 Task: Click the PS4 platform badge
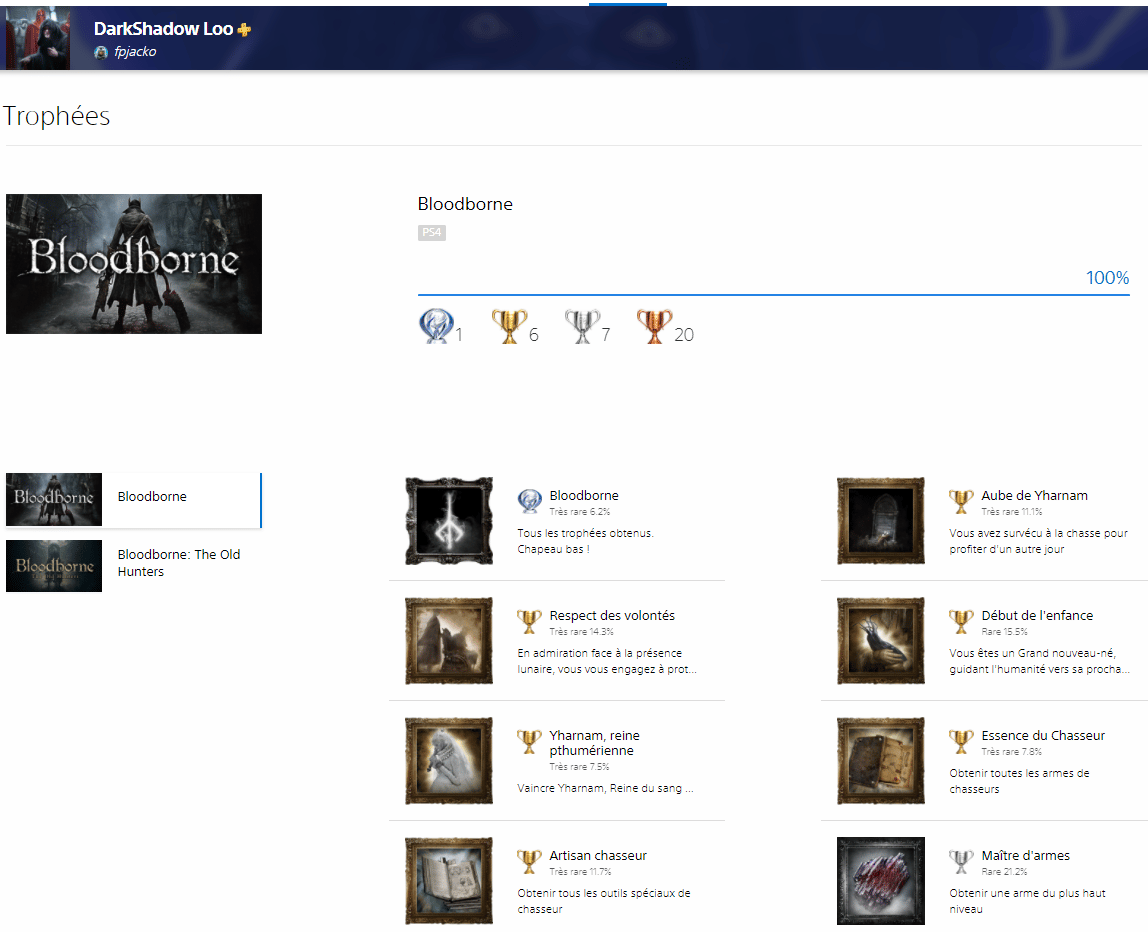click(432, 233)
